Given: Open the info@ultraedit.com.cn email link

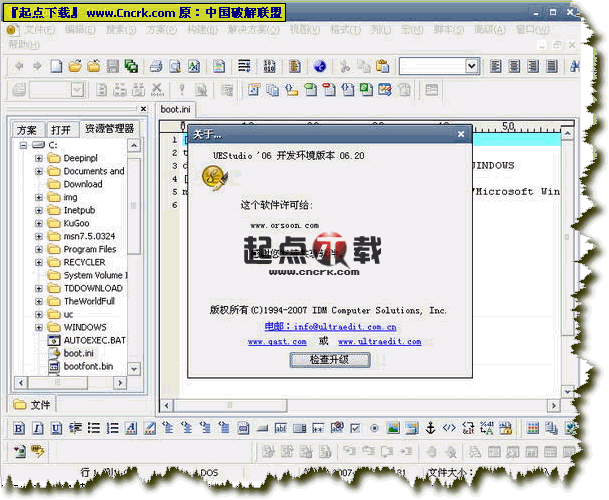Looking at the screenshot, I should coord(331,327).
